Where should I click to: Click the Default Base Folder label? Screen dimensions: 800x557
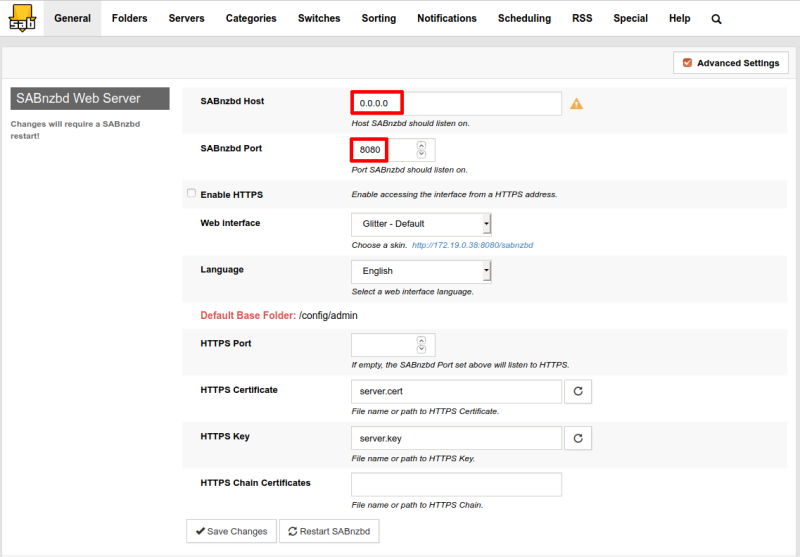[x=248, y=315]
